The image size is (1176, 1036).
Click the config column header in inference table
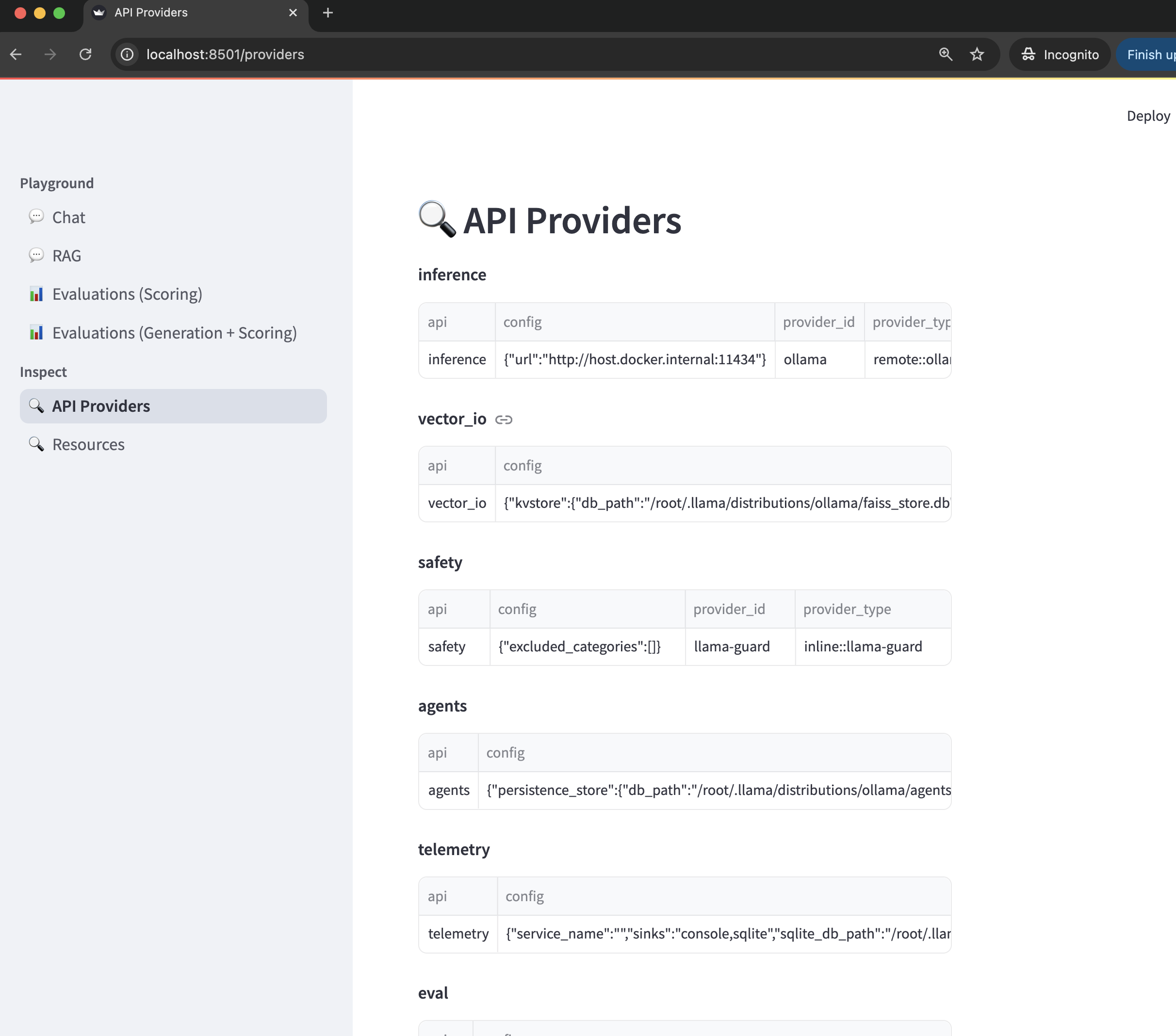[x=635, y=322]
